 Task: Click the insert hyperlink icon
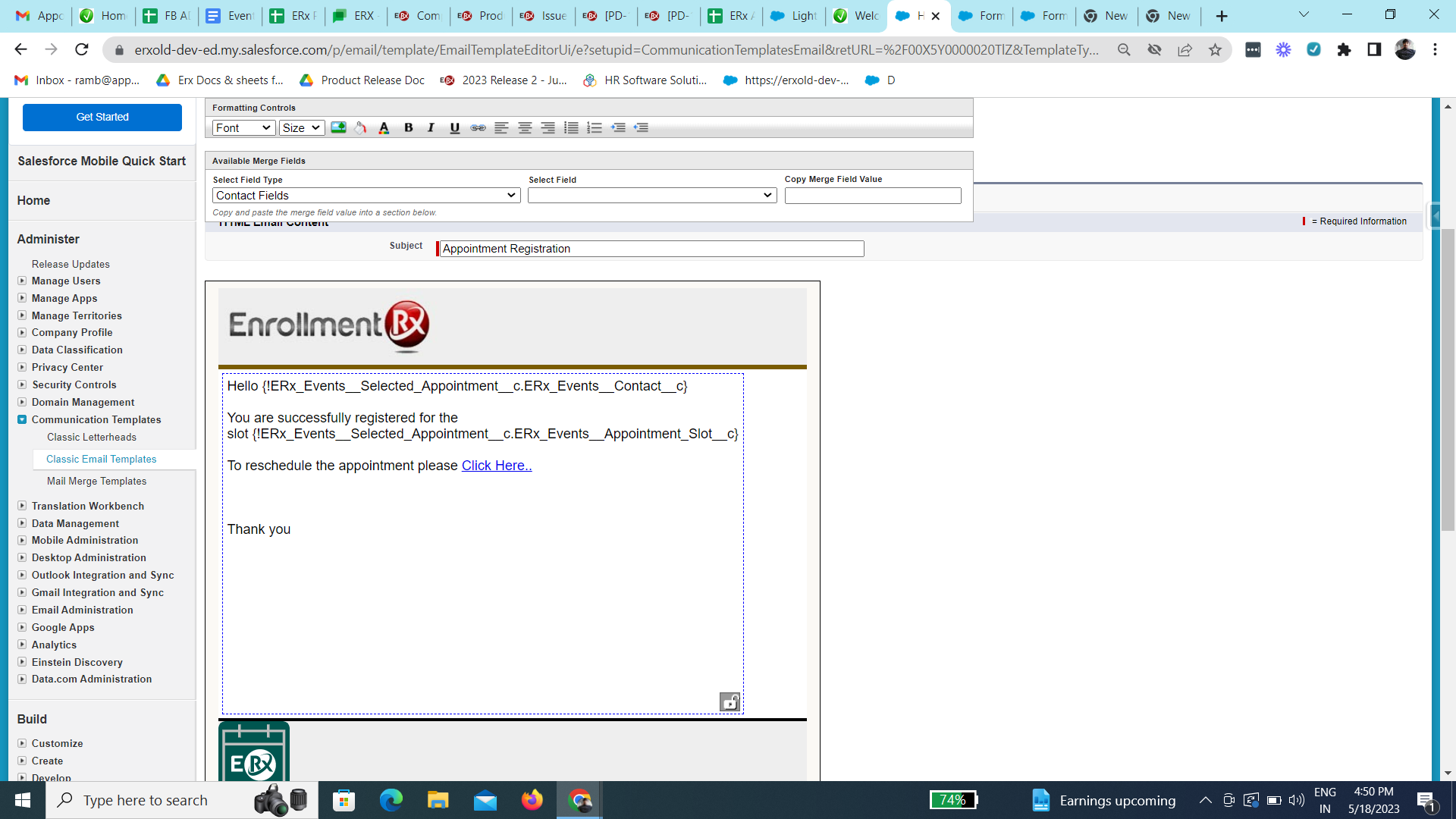click(478, 127)
